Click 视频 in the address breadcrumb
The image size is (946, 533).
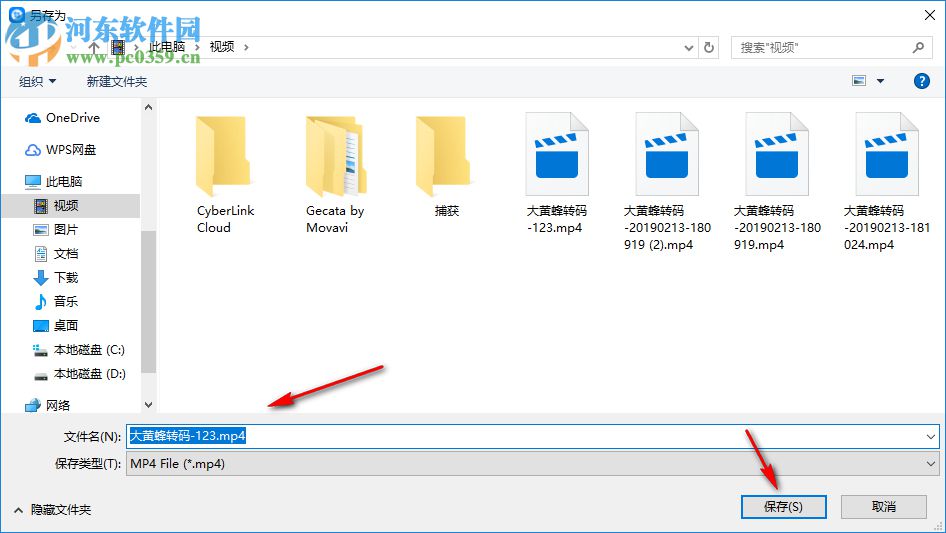coord(221,47)
